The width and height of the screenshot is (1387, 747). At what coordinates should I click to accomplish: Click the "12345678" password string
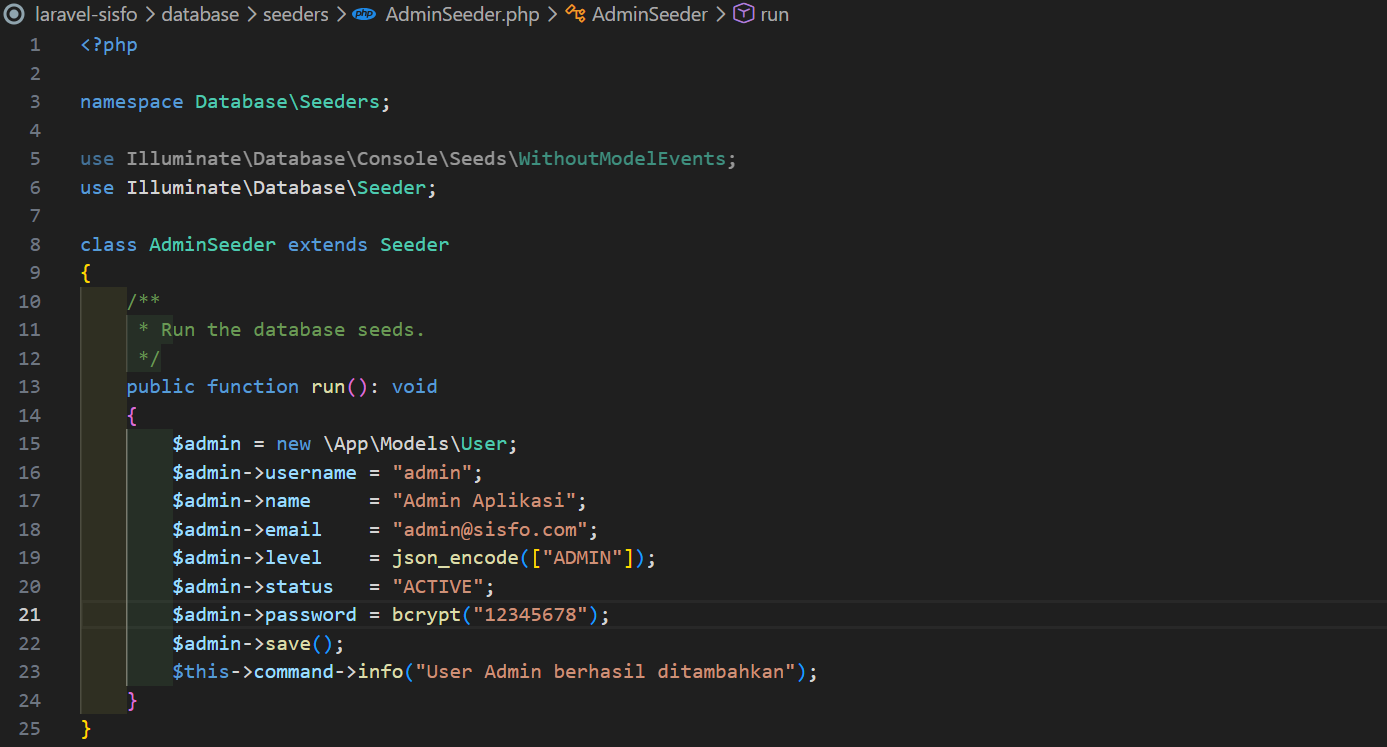530,614
